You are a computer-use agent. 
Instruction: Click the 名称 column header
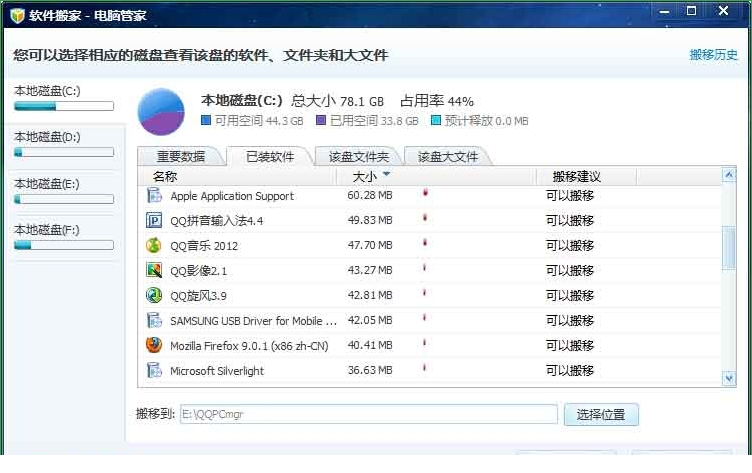(165, 177)
